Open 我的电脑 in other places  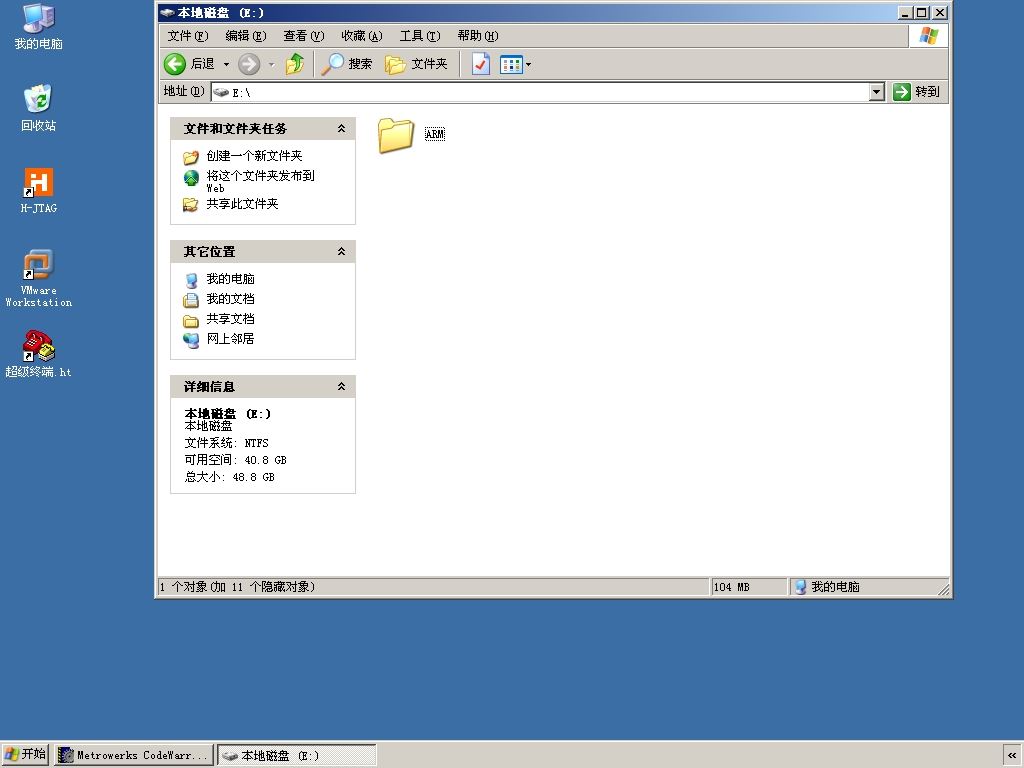[231, 279]
